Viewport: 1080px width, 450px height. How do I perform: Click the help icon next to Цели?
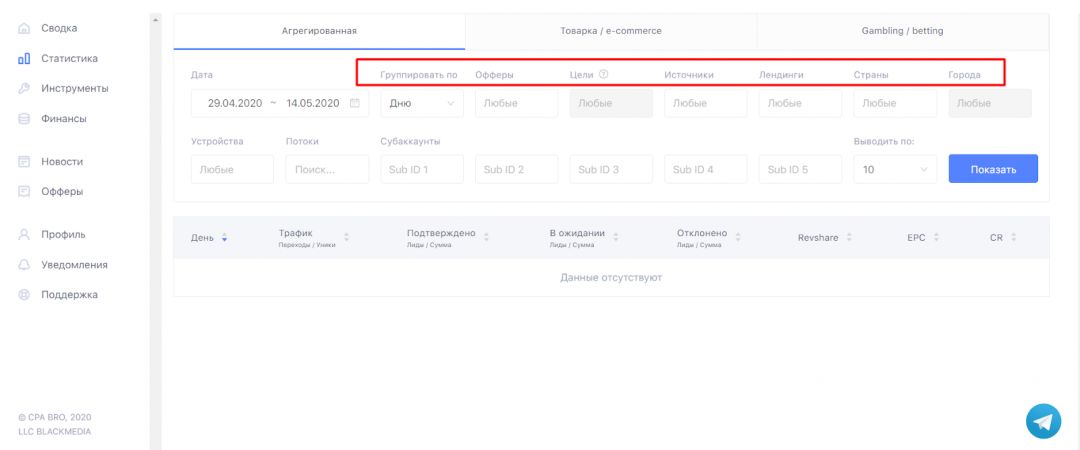click(603, 74)
